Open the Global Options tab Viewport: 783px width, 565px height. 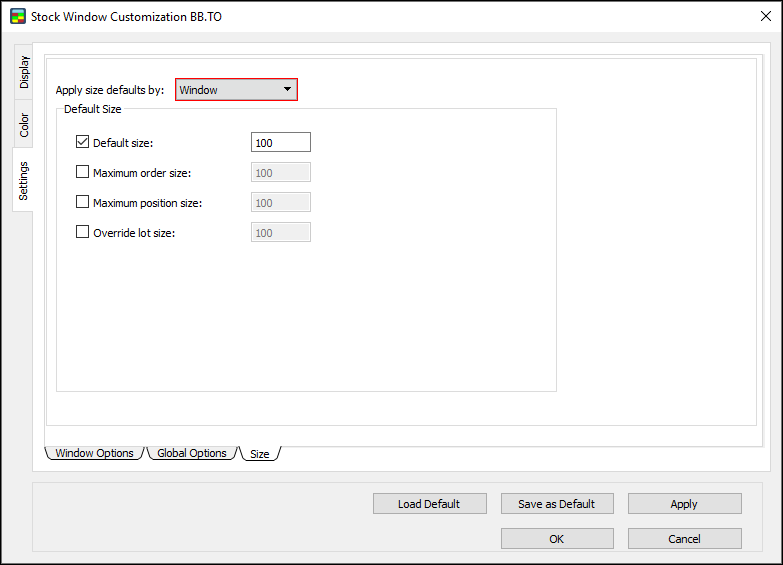pos(192,453)
